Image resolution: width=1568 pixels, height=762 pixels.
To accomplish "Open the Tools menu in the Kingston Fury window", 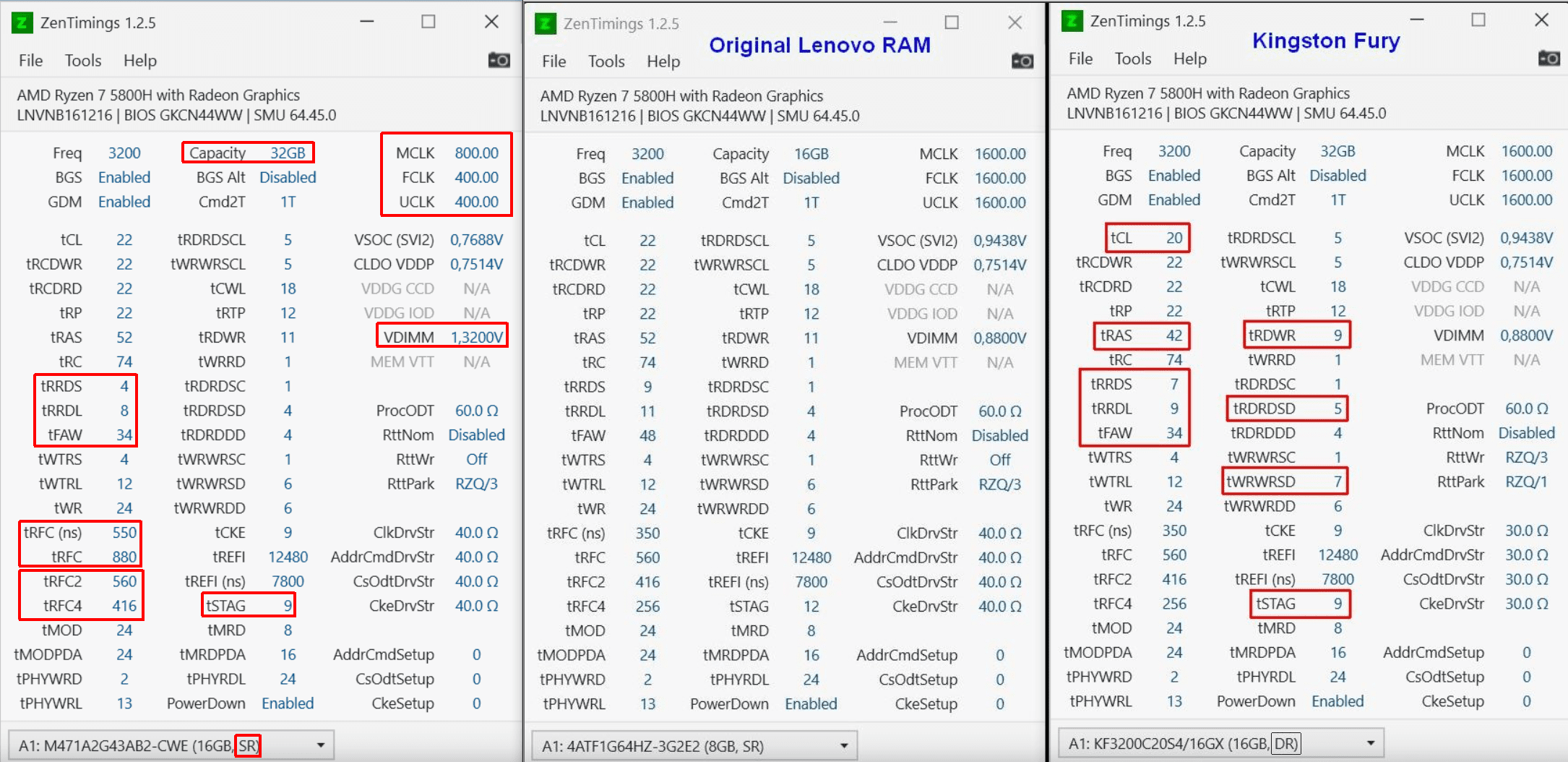I will [x=1133, y=59].
